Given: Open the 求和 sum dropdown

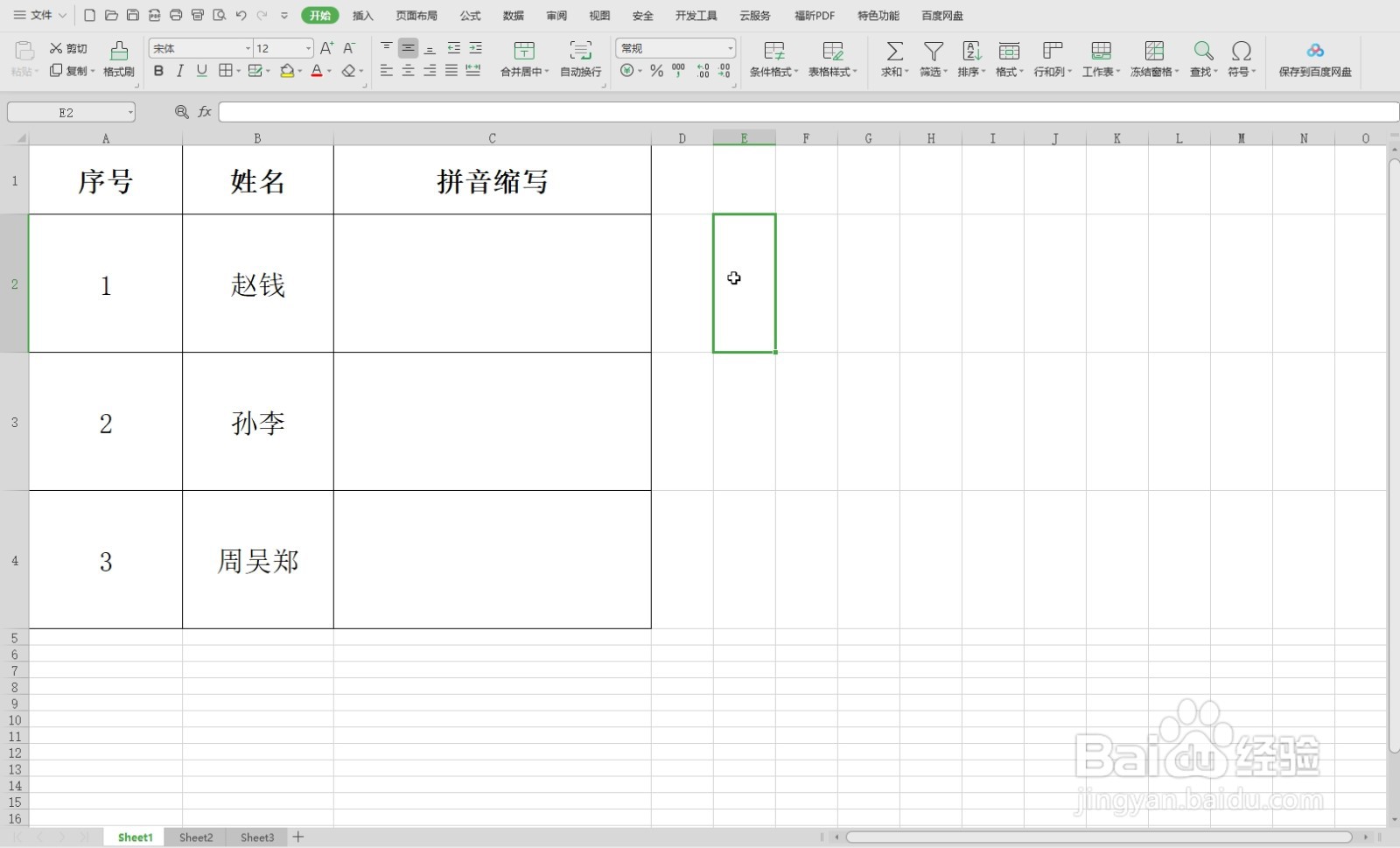Looking at the screenshot, I should coord(906,72).
